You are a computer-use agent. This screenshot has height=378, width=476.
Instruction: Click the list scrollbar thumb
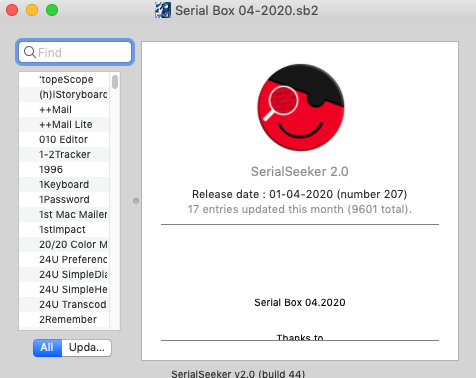(x=115, y=82)
